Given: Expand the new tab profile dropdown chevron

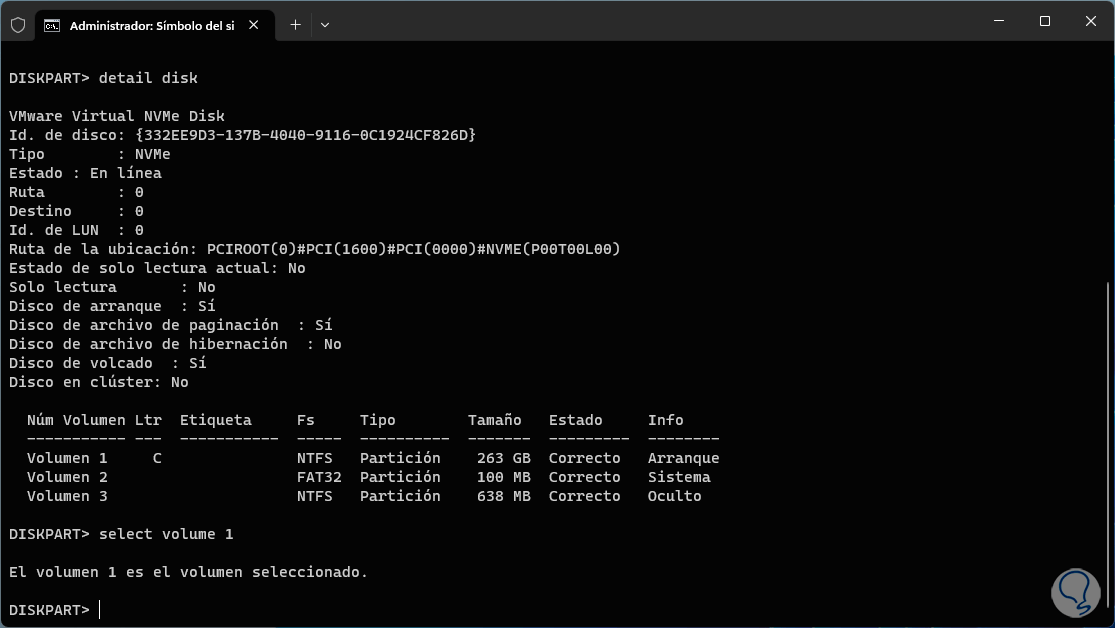Looking at the screenshot, I should 325,25.
